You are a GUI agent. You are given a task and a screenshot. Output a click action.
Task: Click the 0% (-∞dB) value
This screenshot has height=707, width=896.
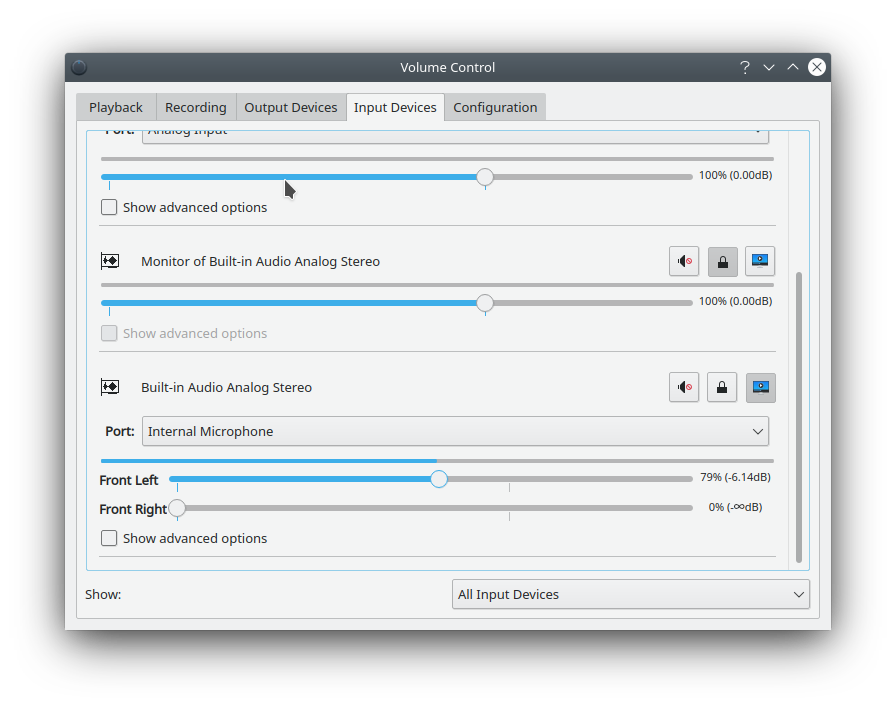coord(735,507)
